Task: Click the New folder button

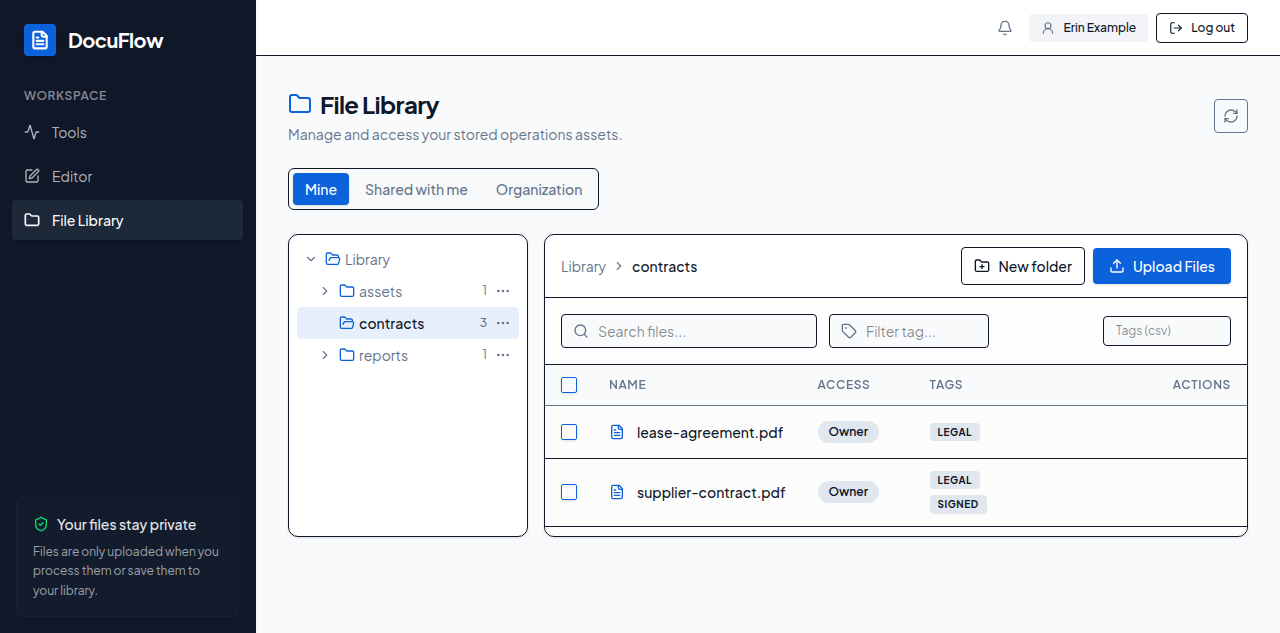Action: tap(1023, 266)
